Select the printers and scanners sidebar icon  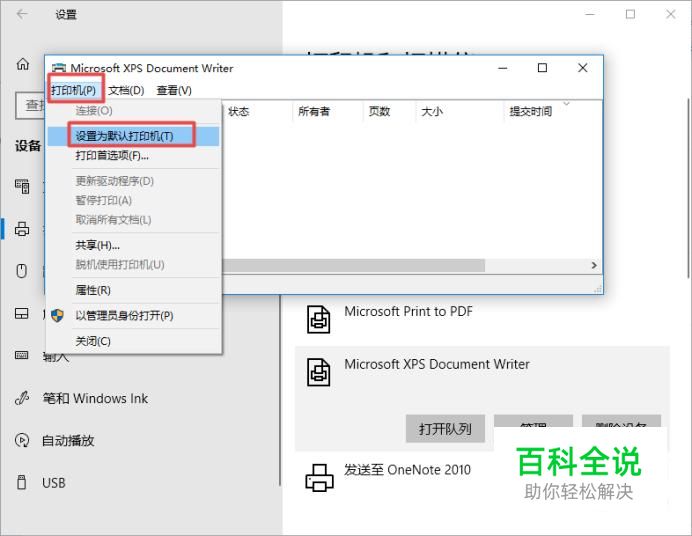pos(22,229)
